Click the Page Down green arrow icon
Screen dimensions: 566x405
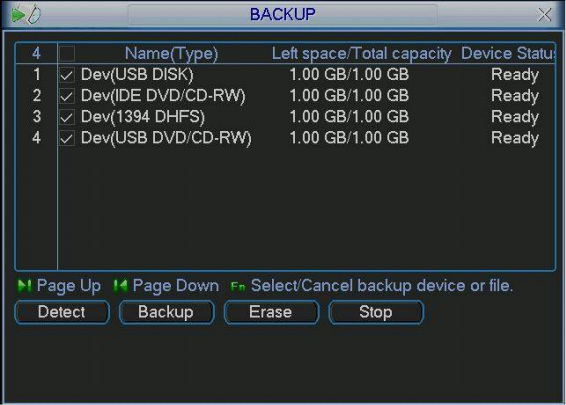coord(121,286)
